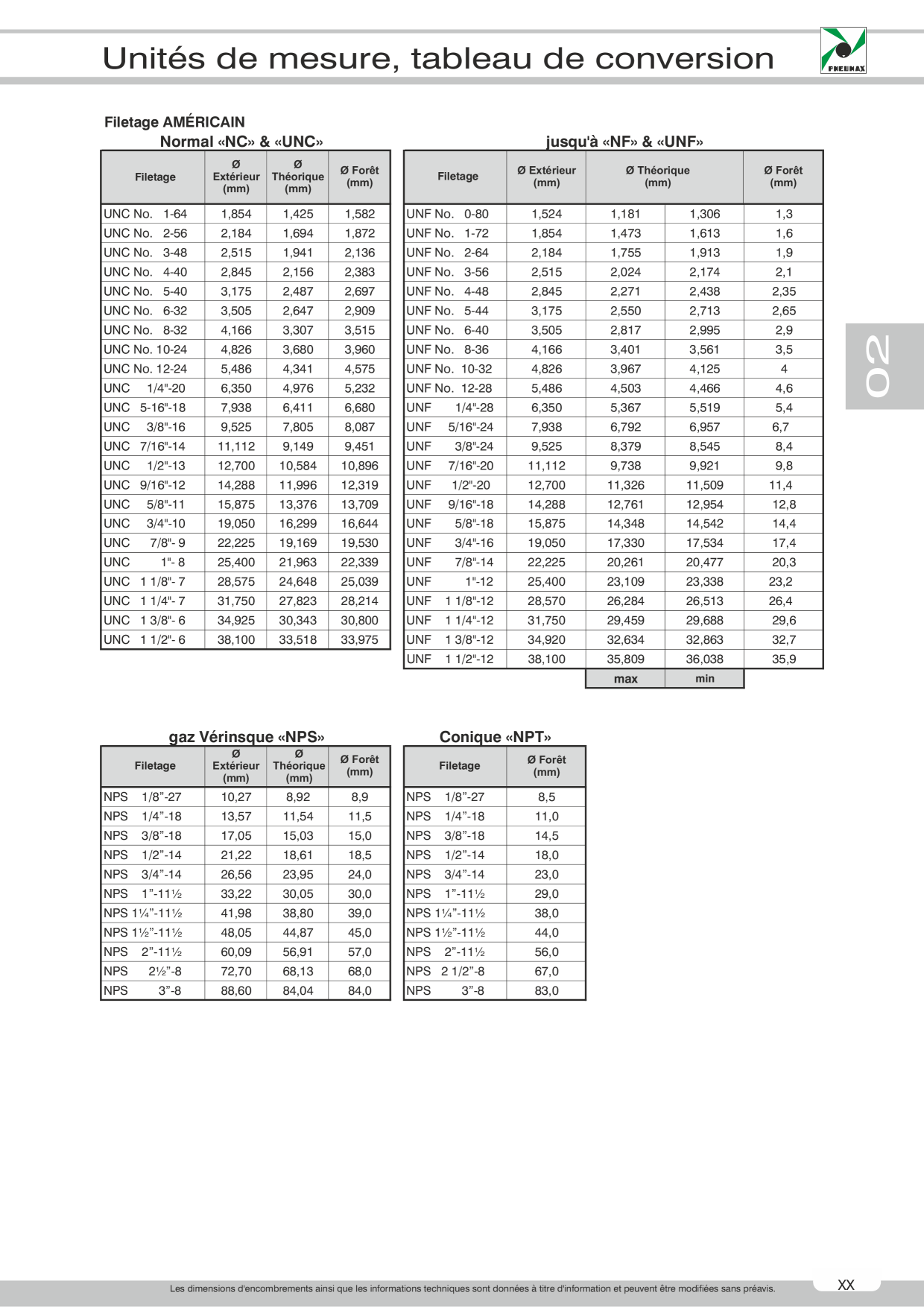The image size is (924, 1307).
Task: Click Forêt value '14,5' in the NPT table
Action: tap(547, 836)
